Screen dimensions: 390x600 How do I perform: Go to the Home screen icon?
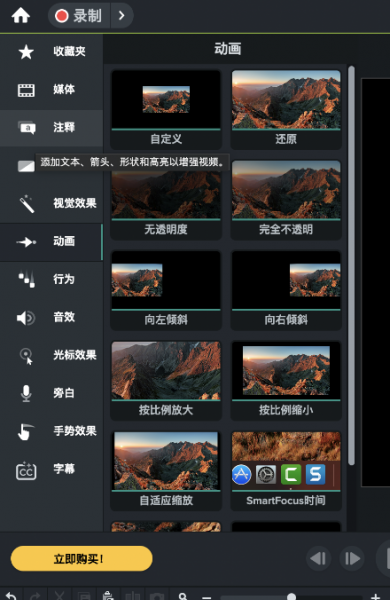tap(21, 16)
